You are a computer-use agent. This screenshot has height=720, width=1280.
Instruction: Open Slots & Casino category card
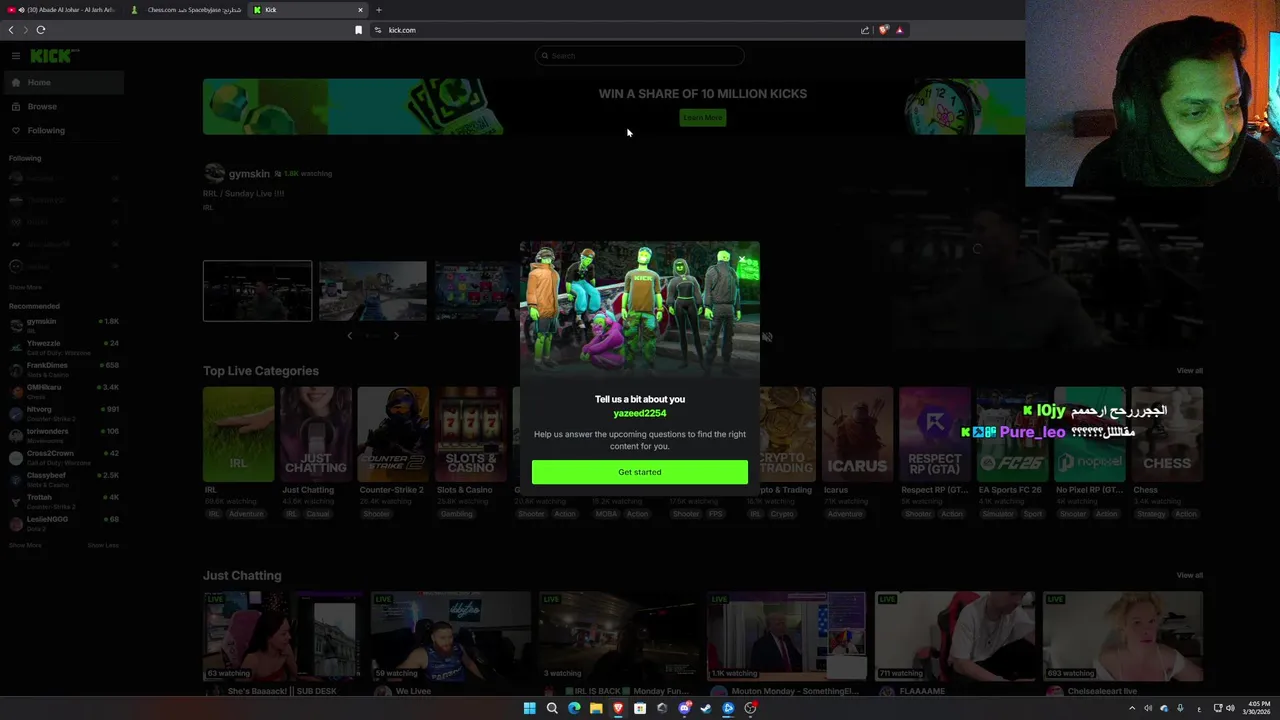point(471,434)
